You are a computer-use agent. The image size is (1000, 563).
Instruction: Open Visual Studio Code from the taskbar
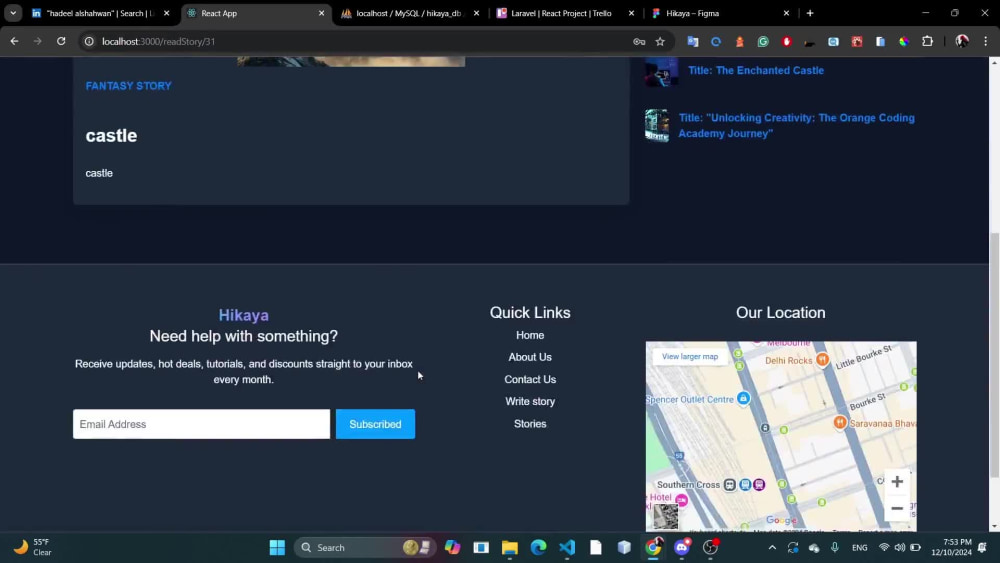[567, 548]
